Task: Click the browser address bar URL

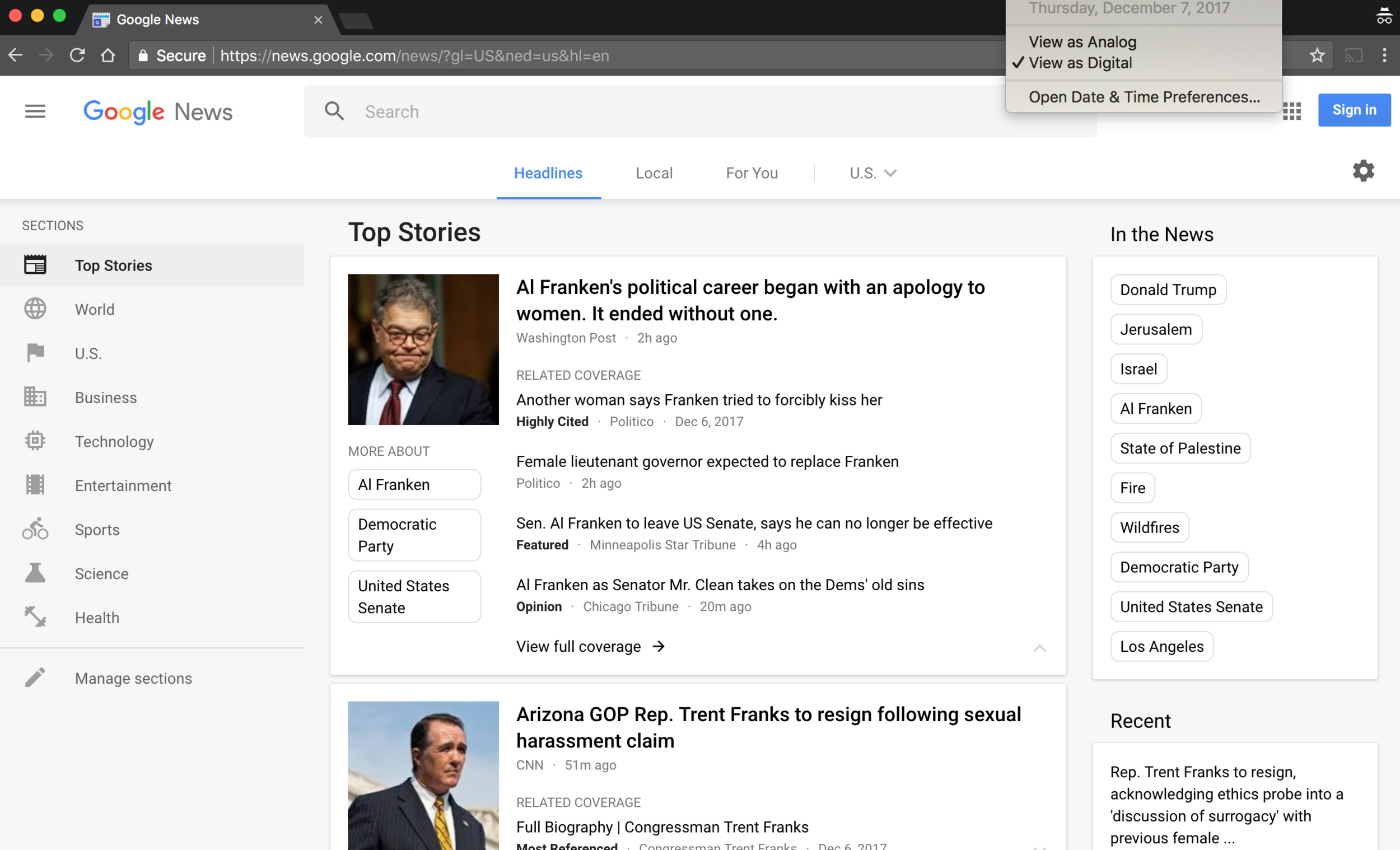Action: (415, 55)
